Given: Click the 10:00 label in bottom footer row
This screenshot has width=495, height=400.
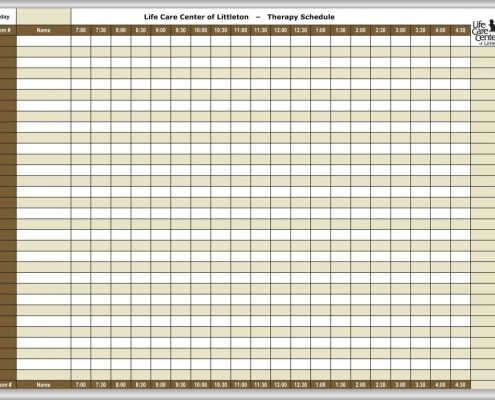Looking at the screenshot, I should coord(200,385).
